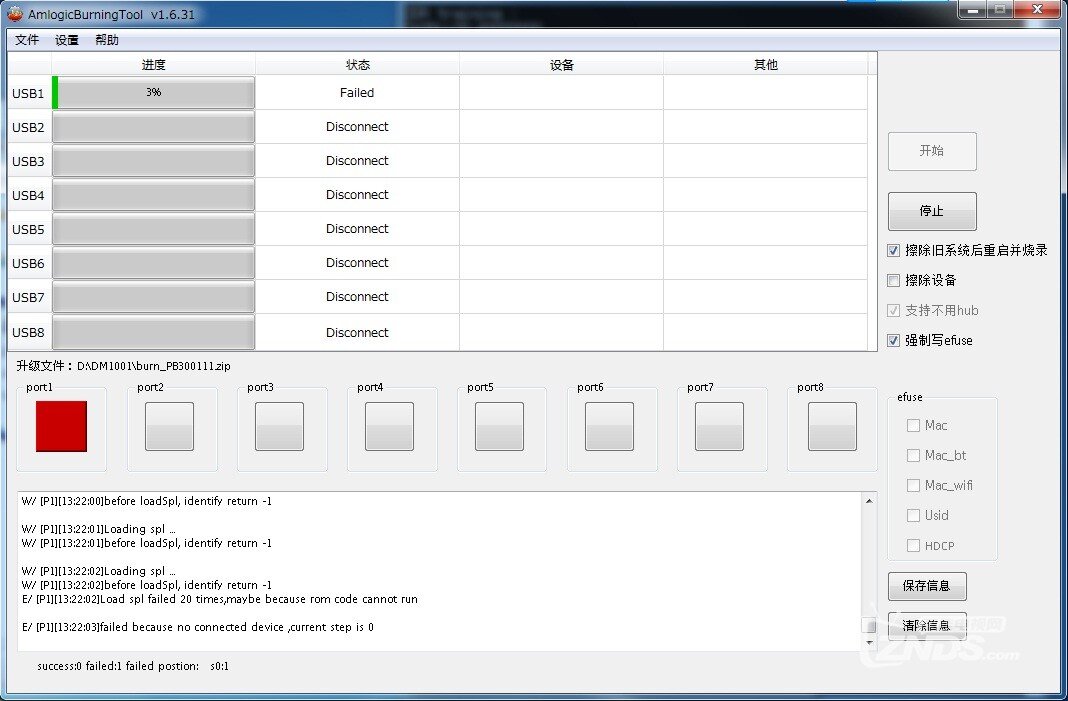Click log scrollbar down arrow

point(869,642)
